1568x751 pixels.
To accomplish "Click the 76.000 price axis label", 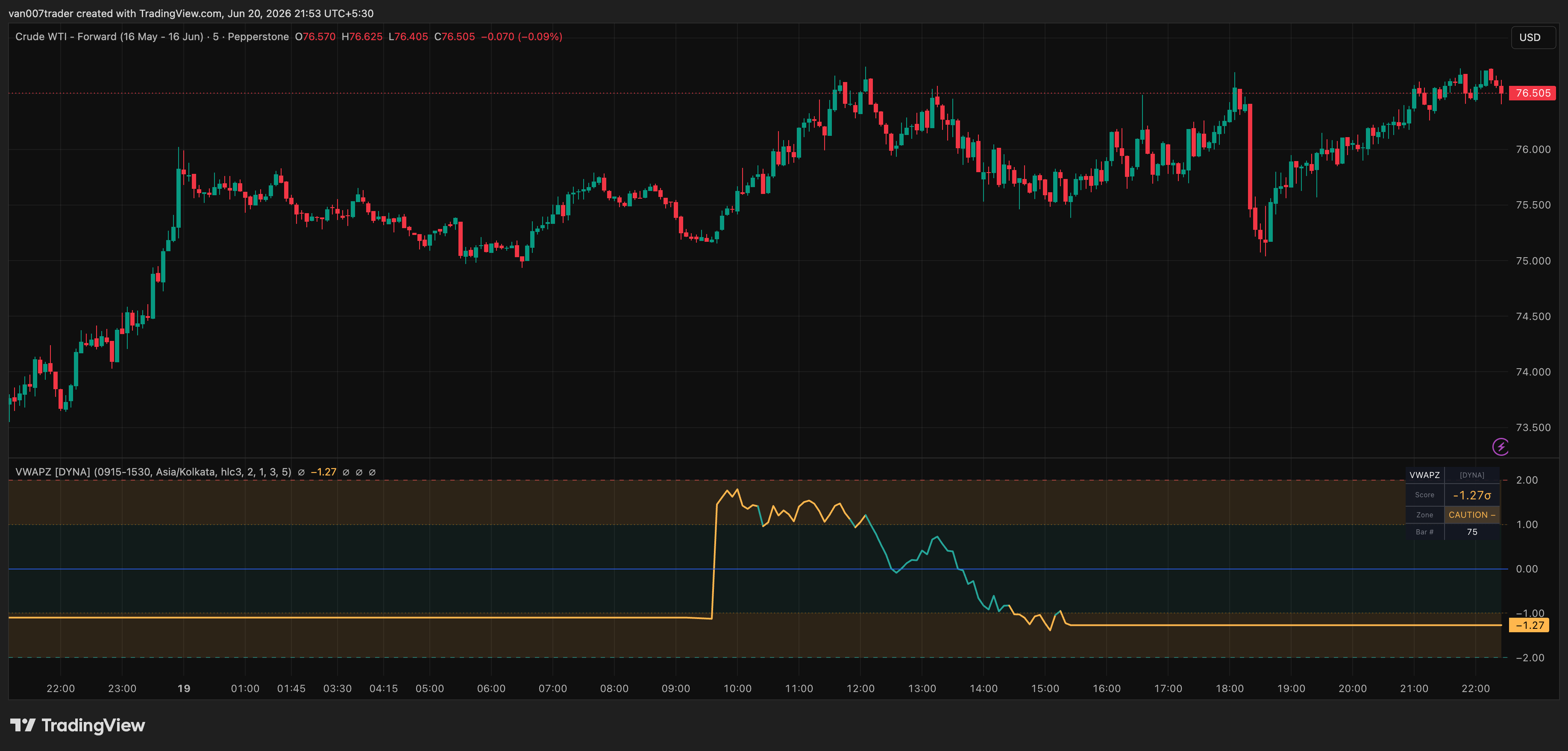I will coord(1533,149).
